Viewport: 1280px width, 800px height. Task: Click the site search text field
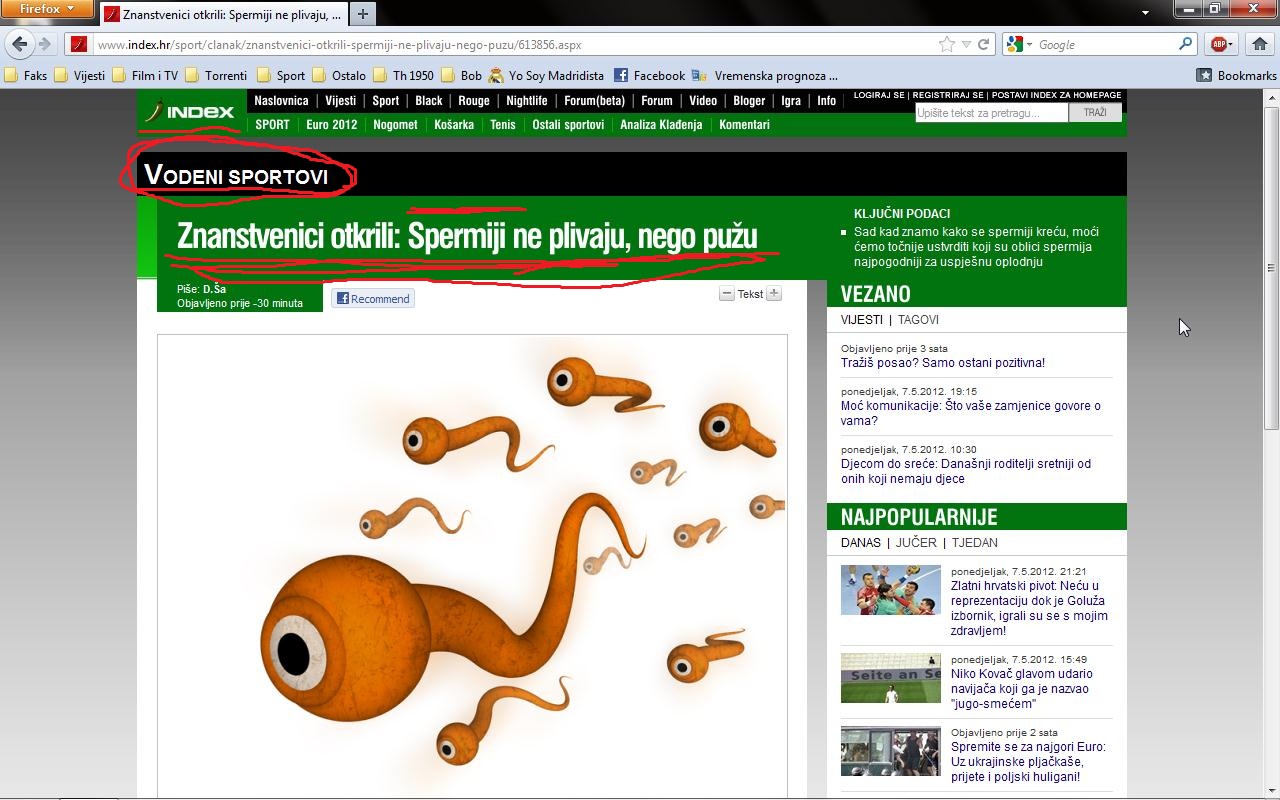pyautogui.click(x=991, y=113)
